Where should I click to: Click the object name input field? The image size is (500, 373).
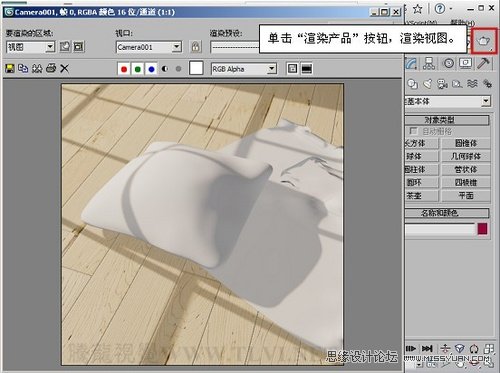click(x=440, y=229)
